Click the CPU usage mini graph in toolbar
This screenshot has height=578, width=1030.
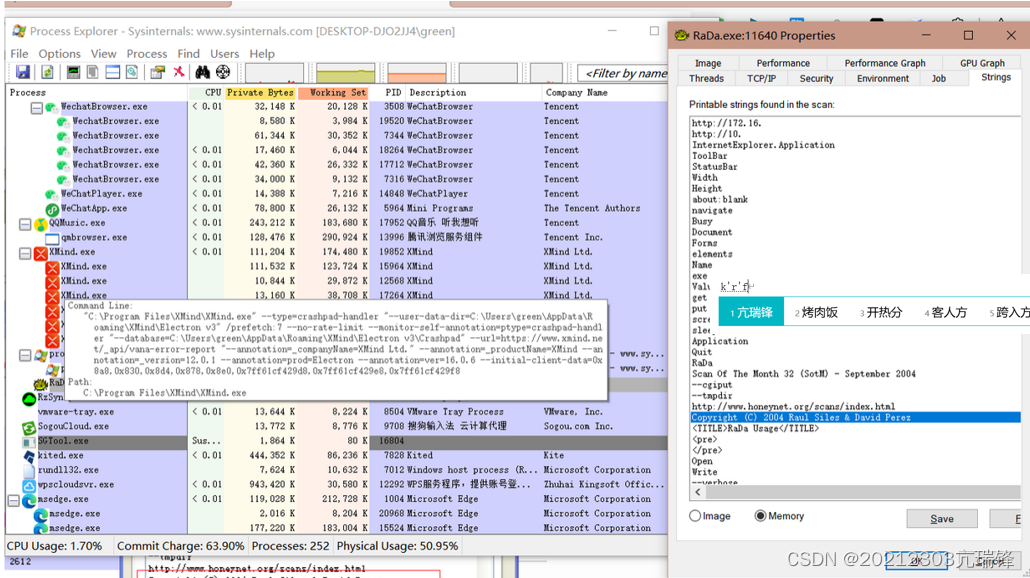[275, 73]
